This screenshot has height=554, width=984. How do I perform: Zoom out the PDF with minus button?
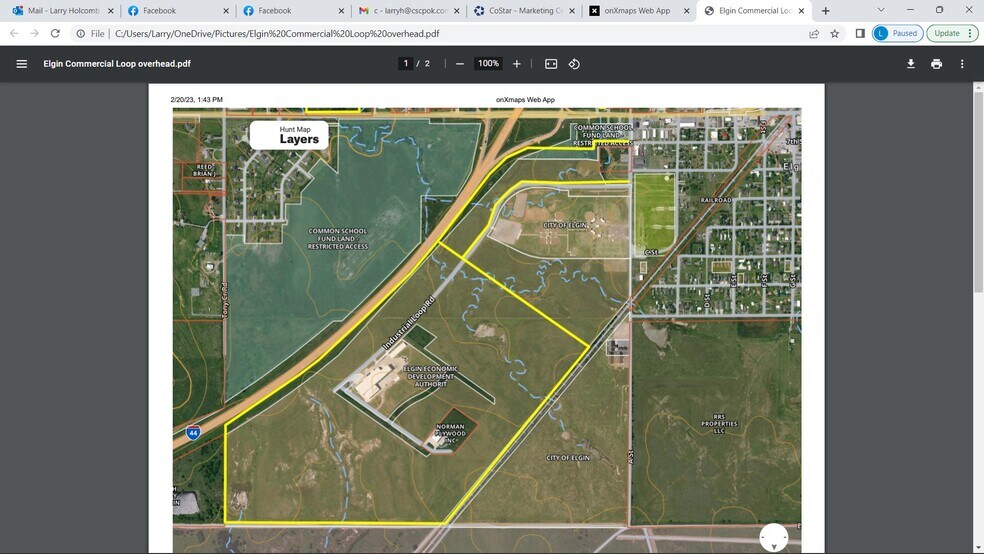coord(460,64)
